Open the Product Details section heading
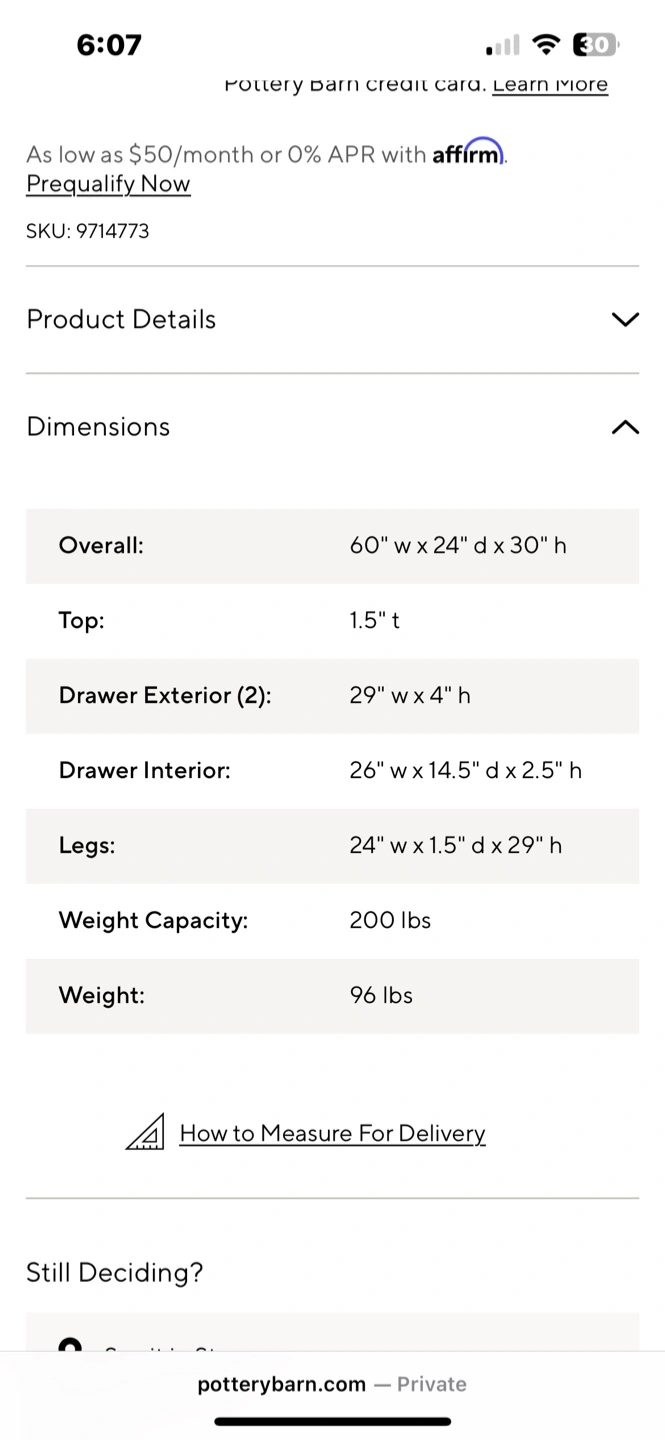Image resolution: width=665 pixels, height=1440 pixels. click(121, 320)
